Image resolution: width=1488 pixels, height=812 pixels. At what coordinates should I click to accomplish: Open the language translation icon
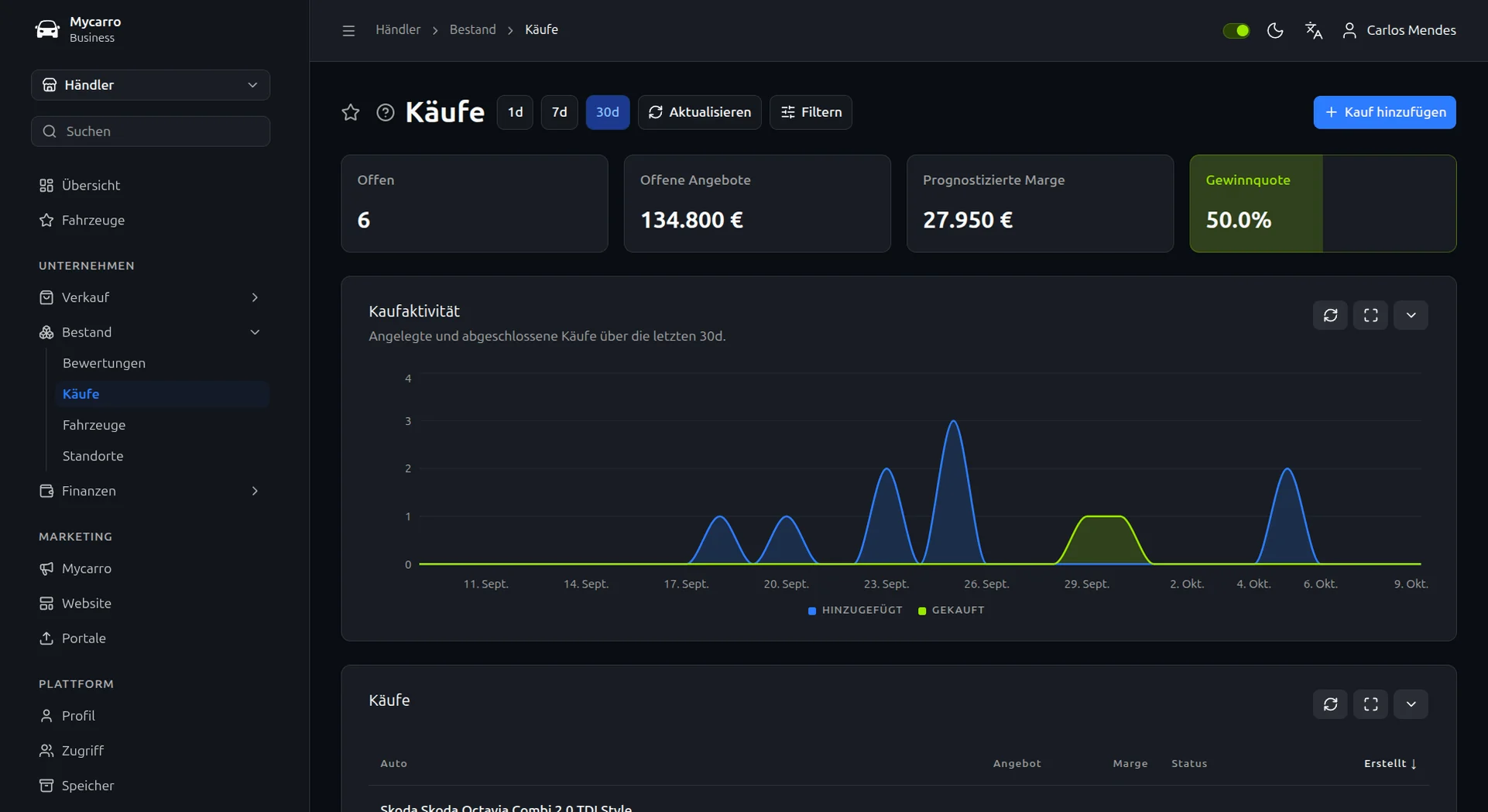1314,30
